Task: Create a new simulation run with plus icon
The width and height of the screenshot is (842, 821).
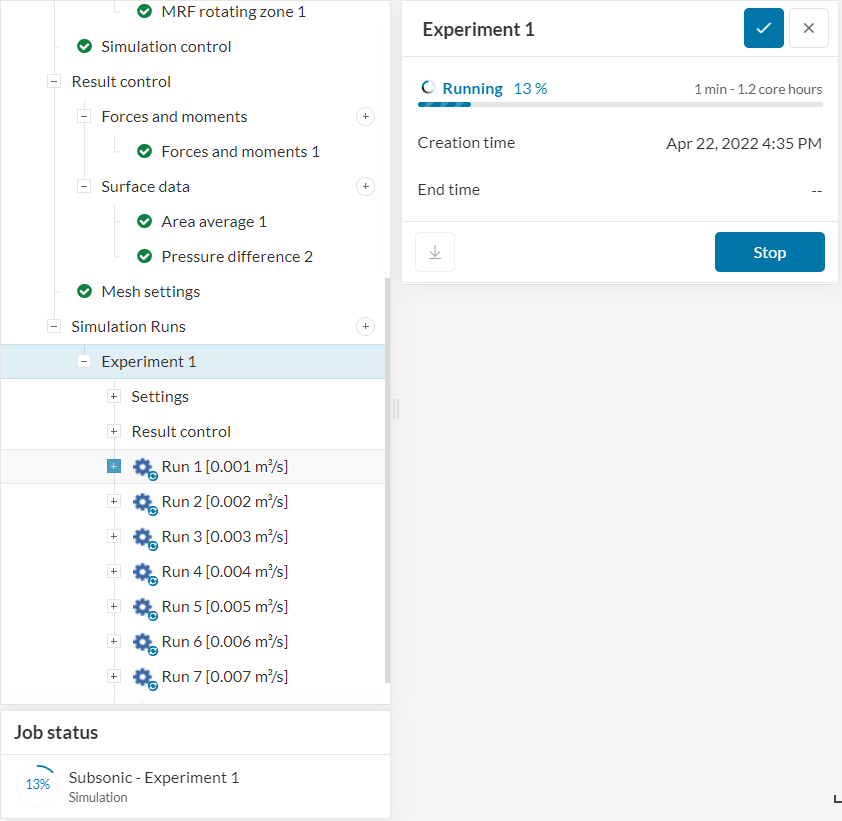Action: (x=366, y=327)
